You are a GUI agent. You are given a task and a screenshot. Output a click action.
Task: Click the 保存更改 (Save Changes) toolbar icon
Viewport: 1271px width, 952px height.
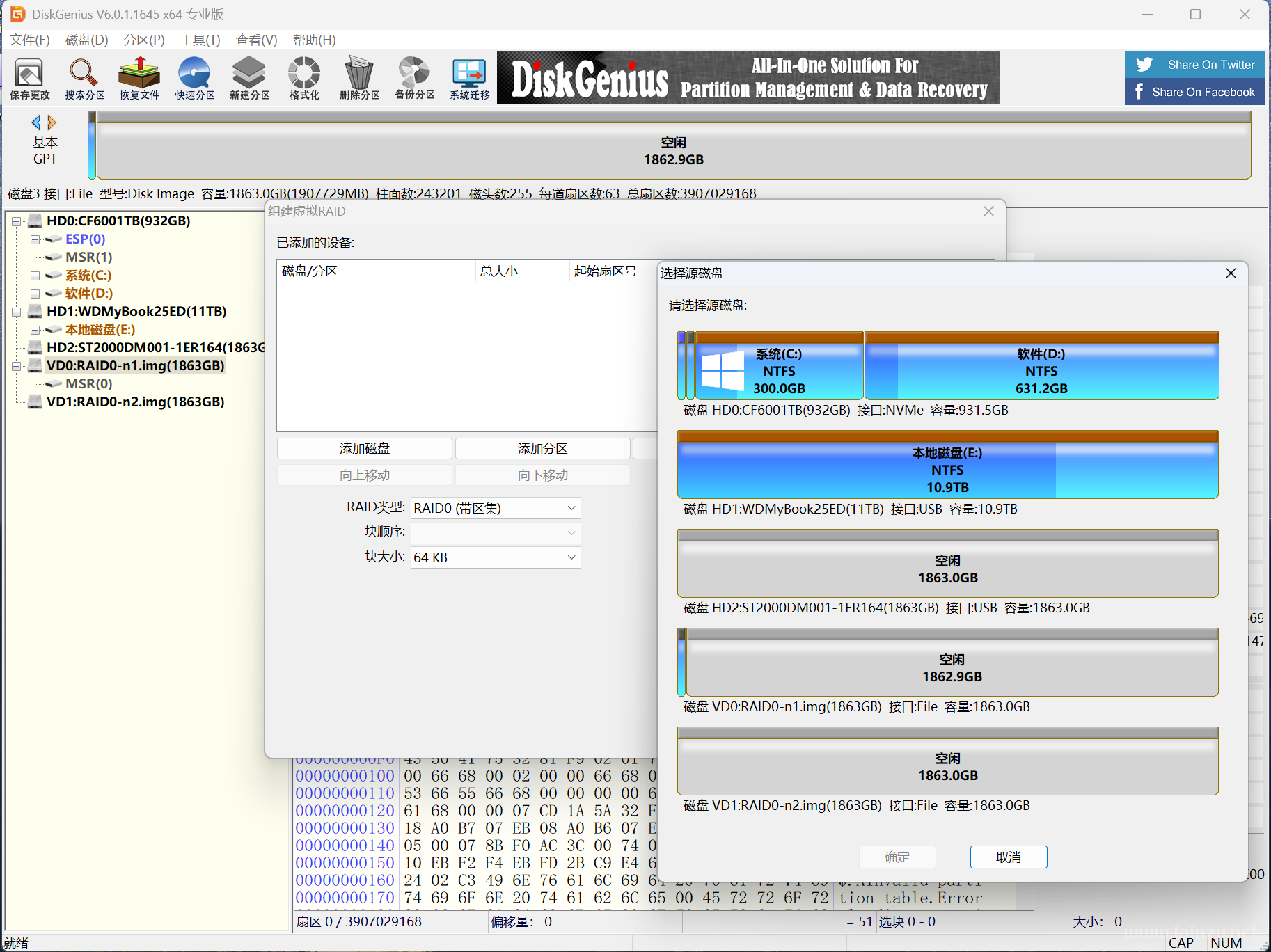pos(29,78)
